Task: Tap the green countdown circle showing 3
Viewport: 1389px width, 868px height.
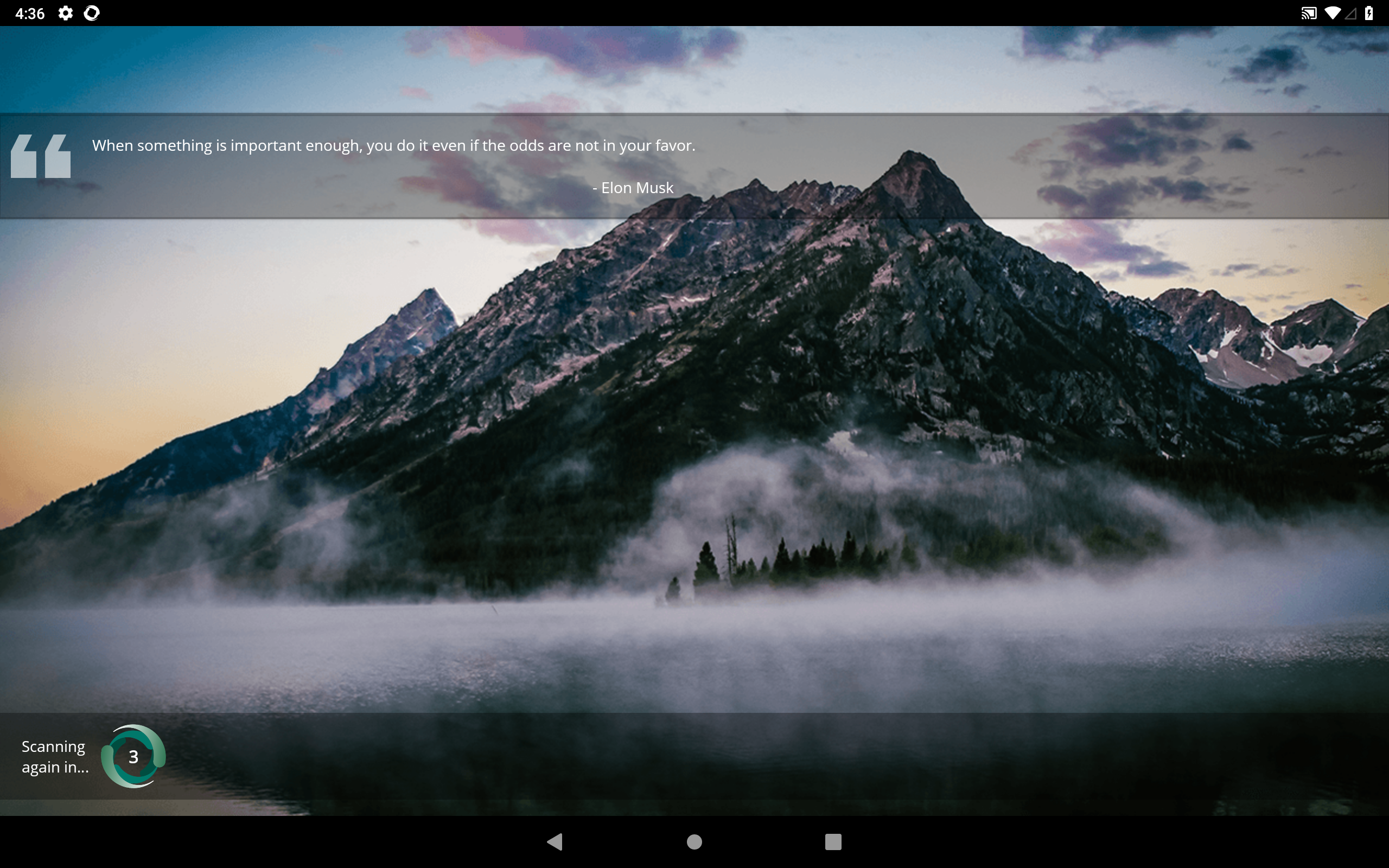Action: tap(133, 757)
